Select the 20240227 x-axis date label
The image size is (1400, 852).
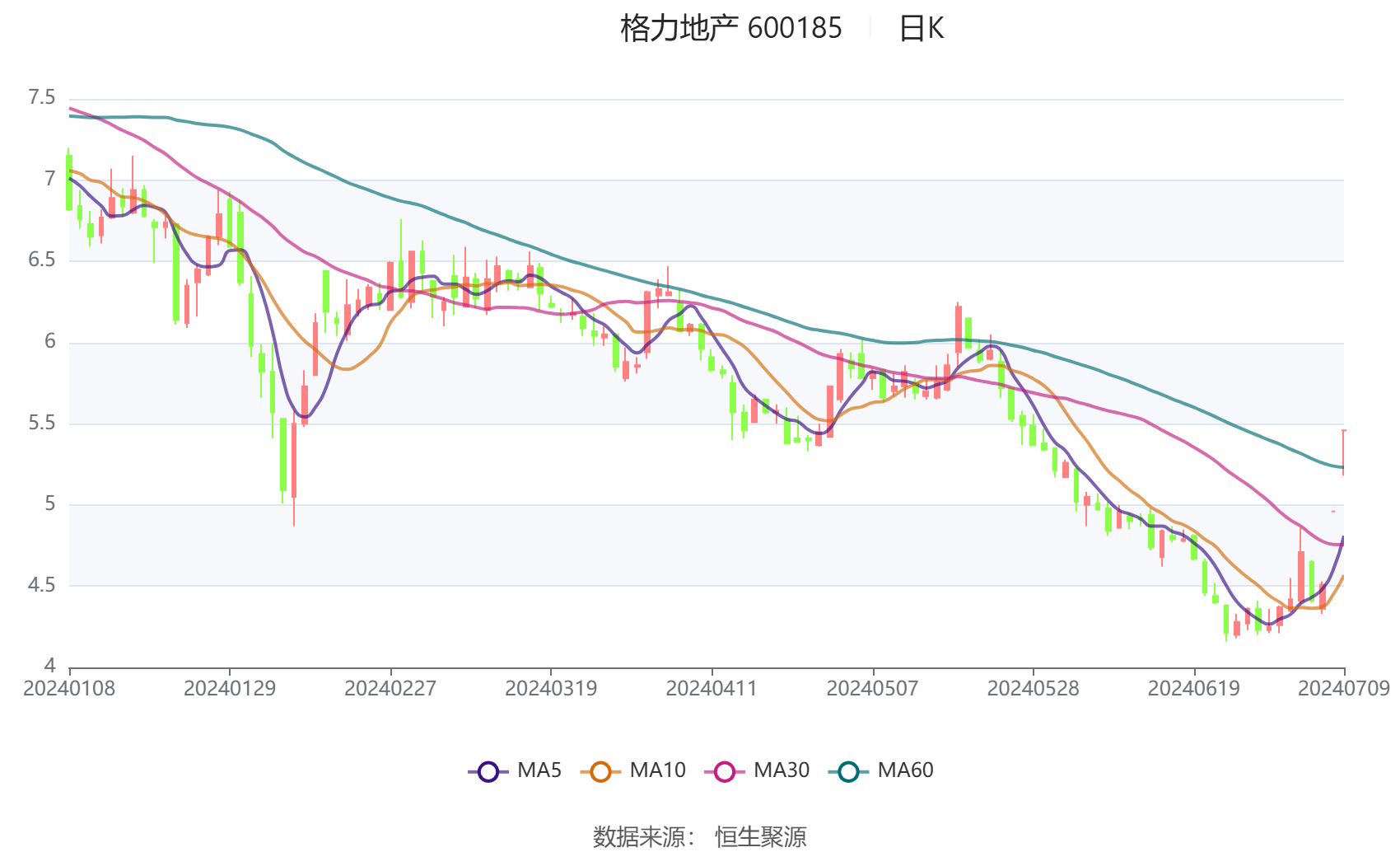(390, 688)
